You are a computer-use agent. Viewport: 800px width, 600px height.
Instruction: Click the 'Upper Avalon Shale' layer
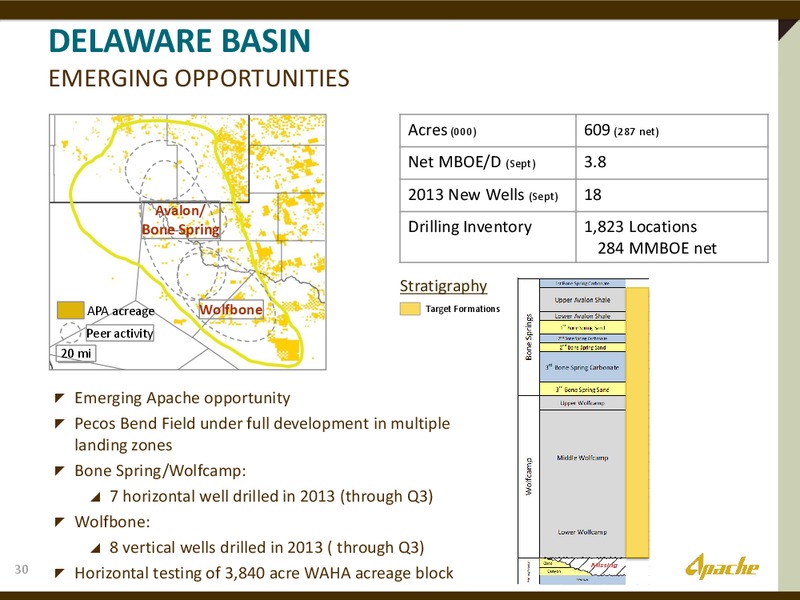tap(582, 299)
